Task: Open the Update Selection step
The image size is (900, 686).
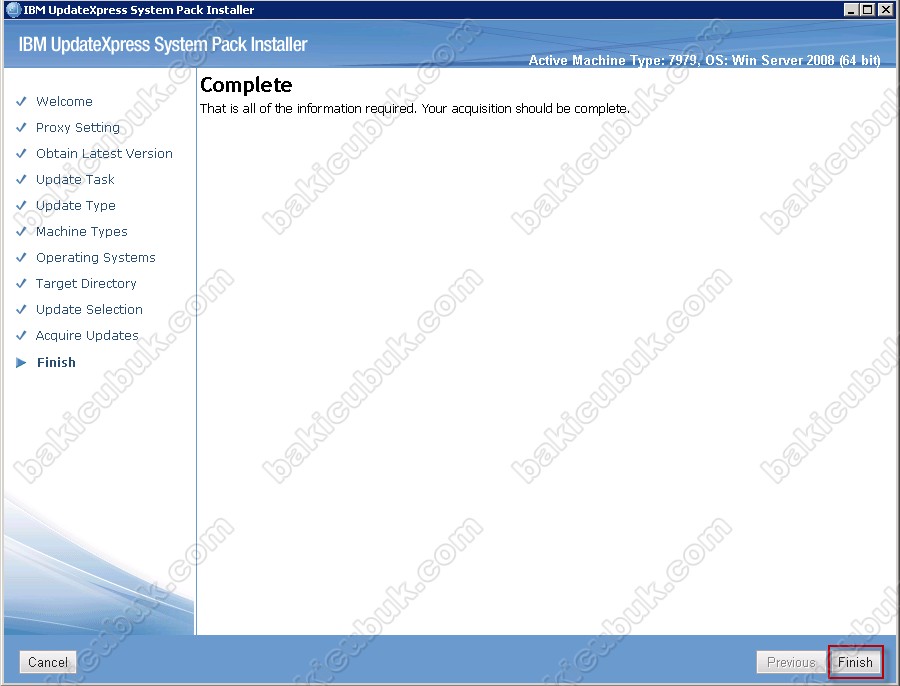Action: (89, 309)
